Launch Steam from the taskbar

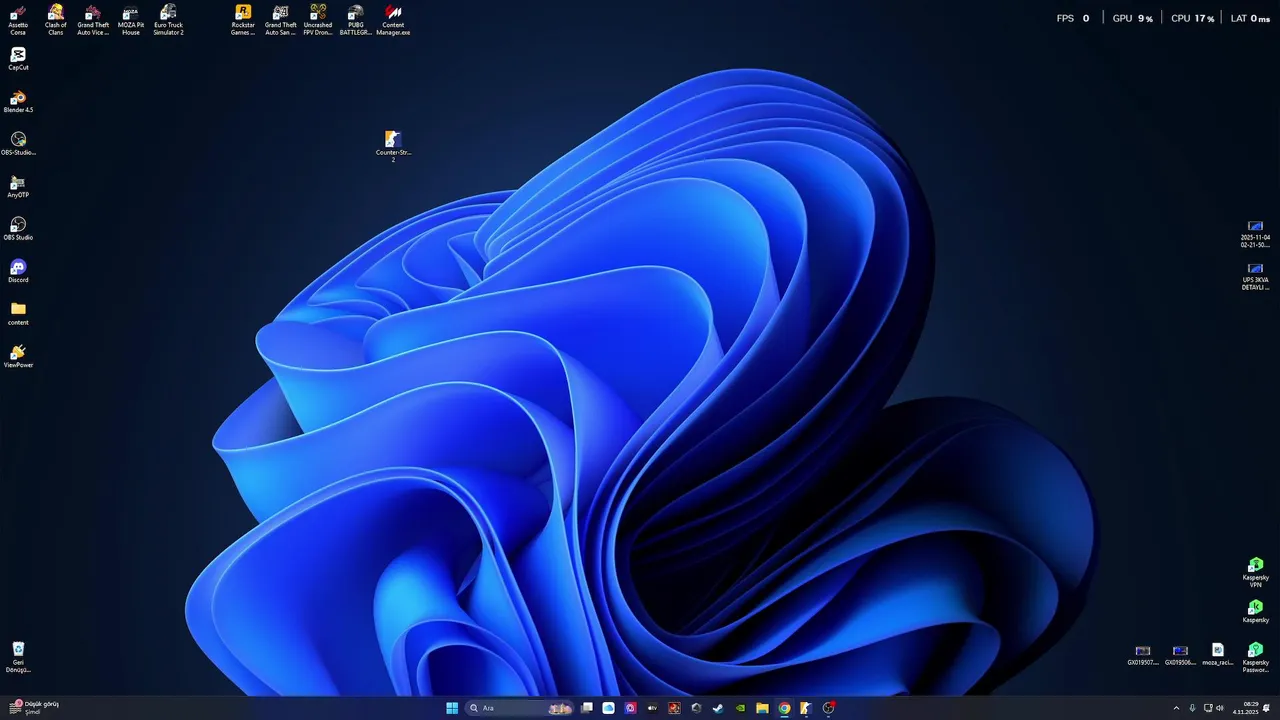[x=718, y=708]
